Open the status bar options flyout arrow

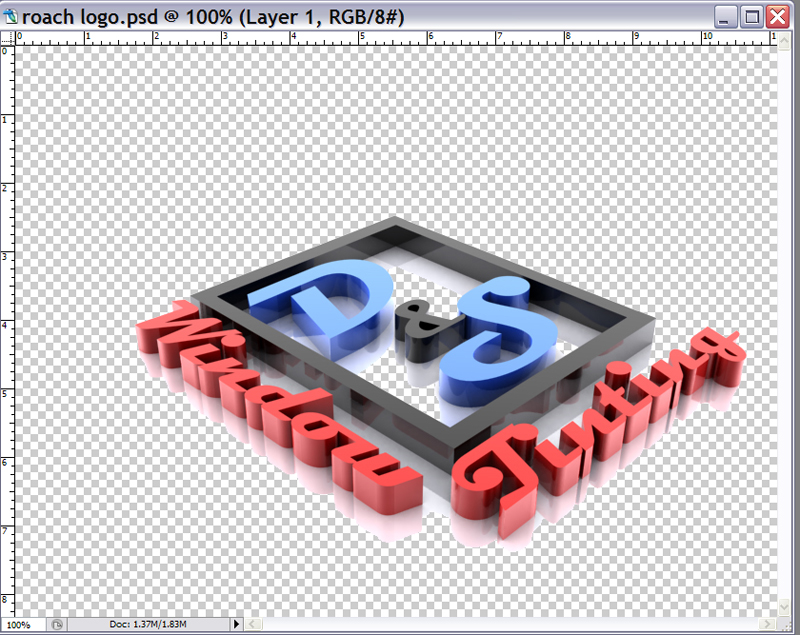coord(236,624)
